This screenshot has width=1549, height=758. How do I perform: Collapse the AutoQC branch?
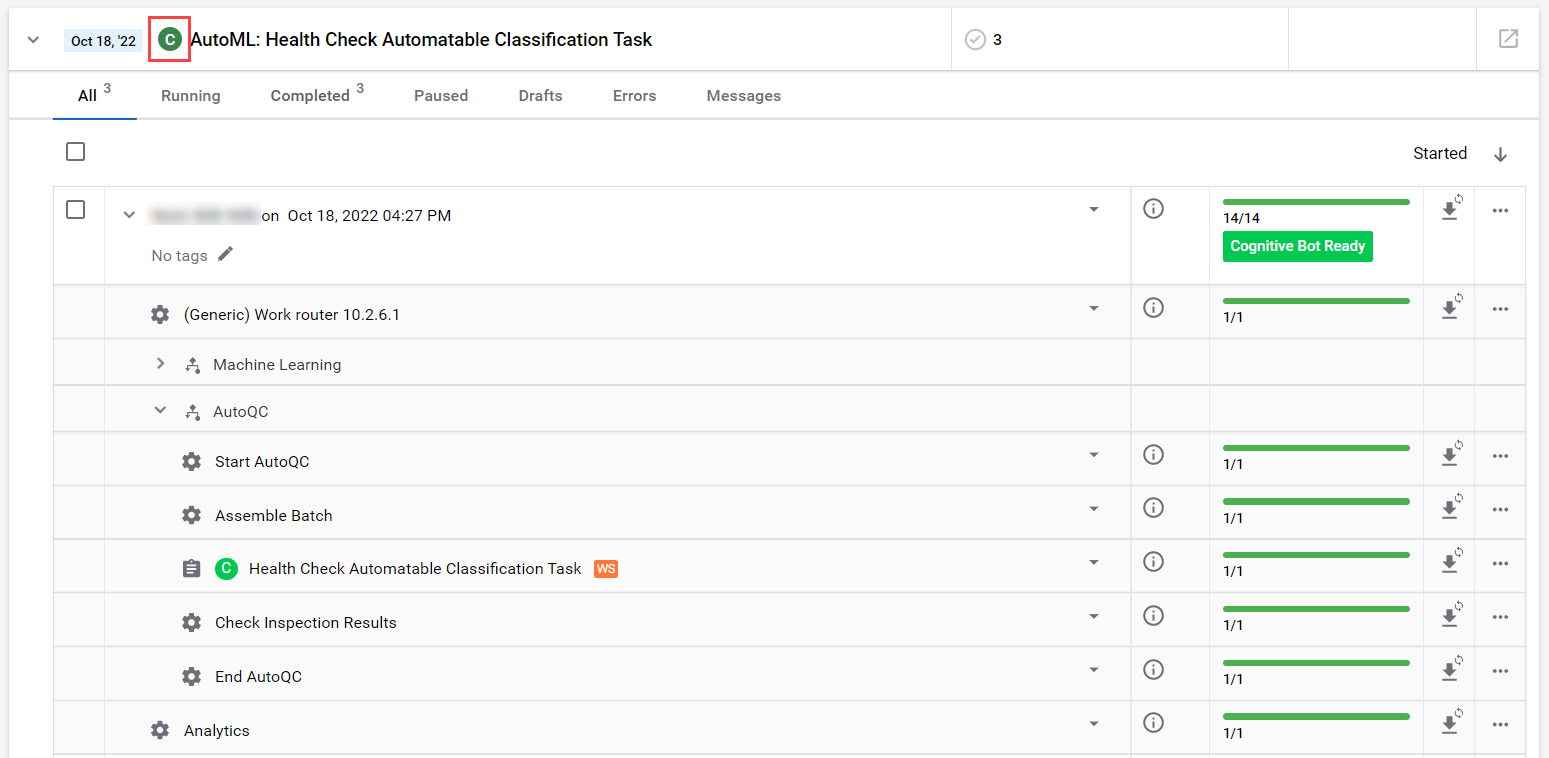[160, 410]
